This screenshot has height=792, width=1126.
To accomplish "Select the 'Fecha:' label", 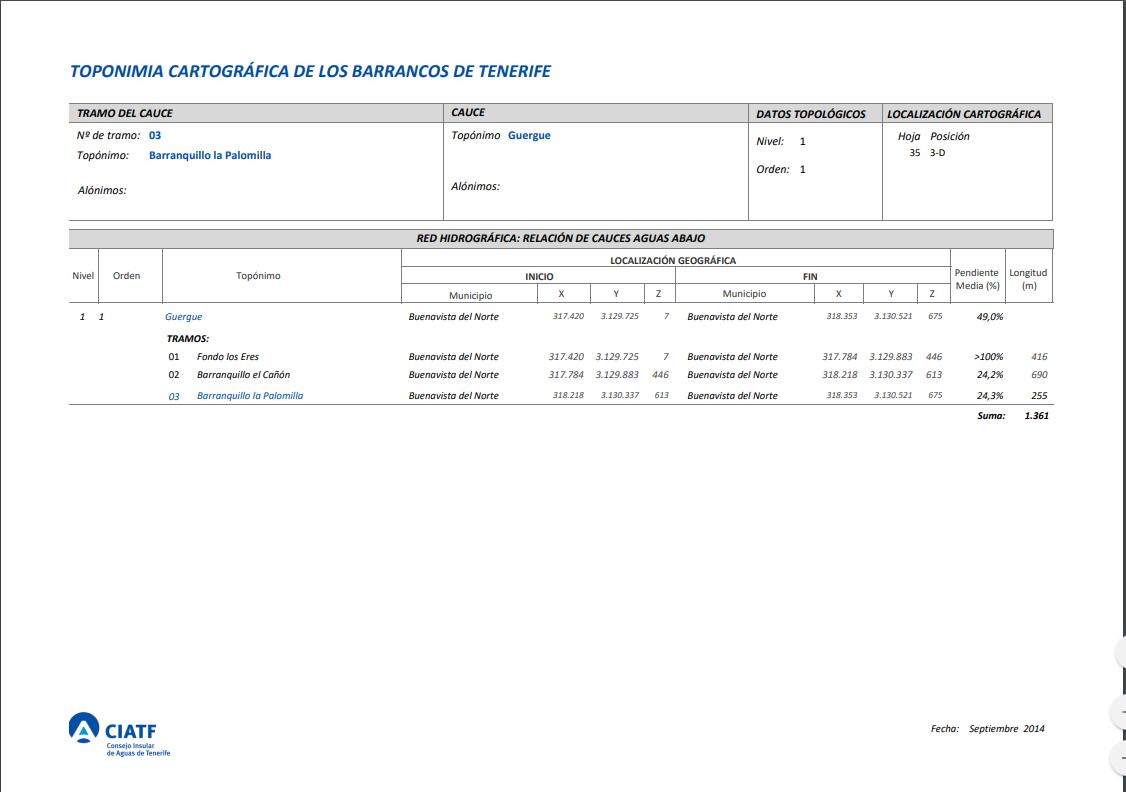I will (944, 729).
